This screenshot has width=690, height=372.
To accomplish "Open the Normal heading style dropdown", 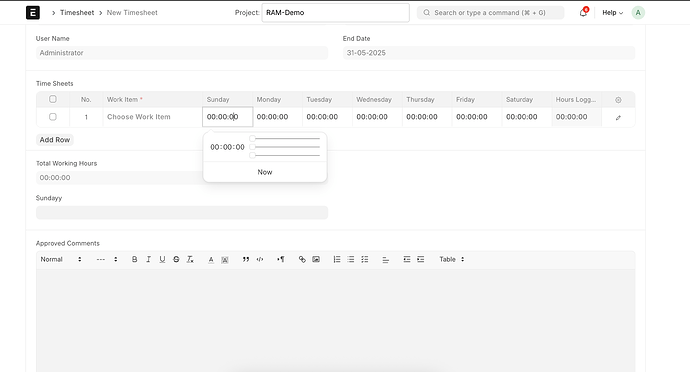I will point(61,259).
